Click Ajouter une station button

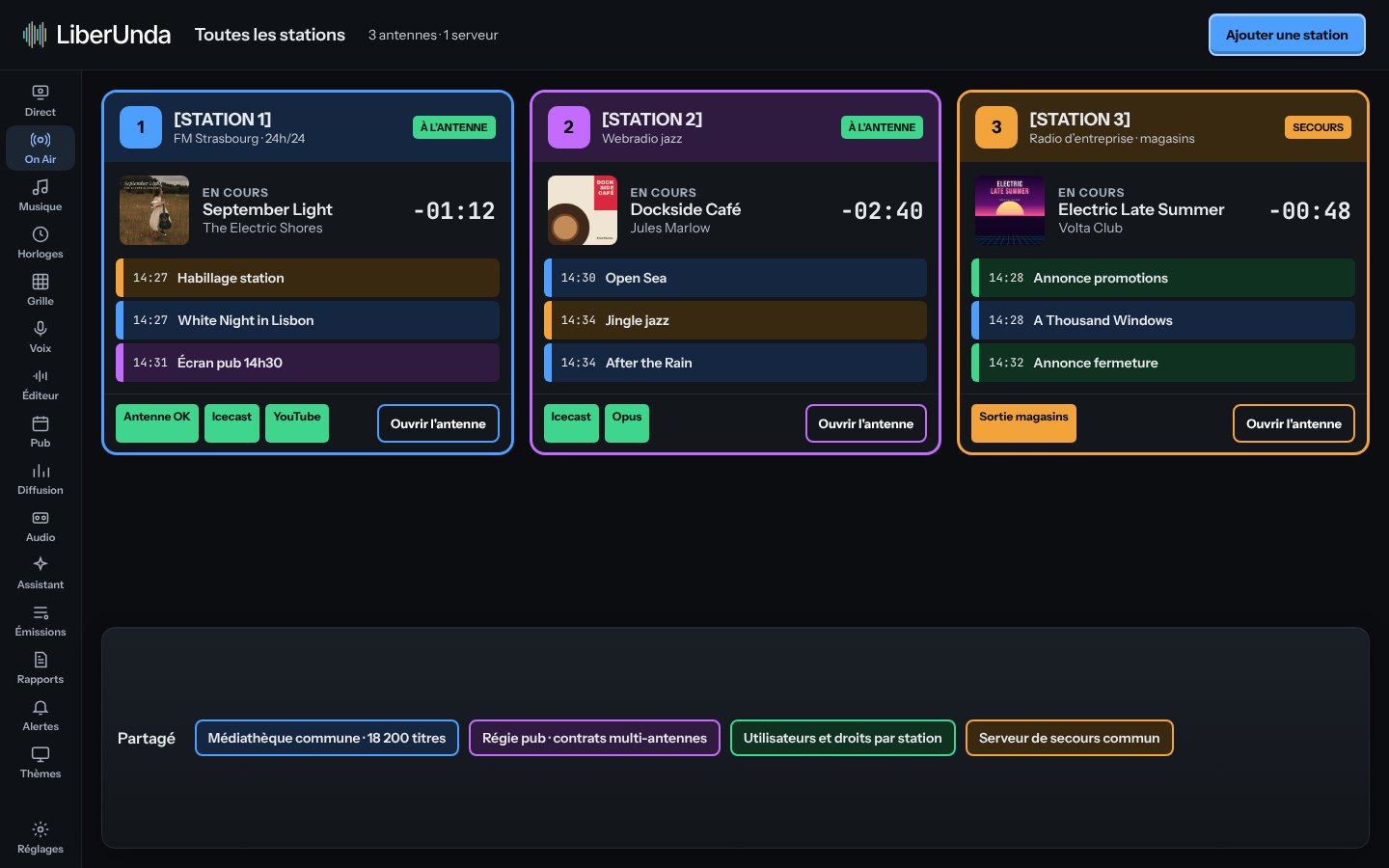[1287, 35]
